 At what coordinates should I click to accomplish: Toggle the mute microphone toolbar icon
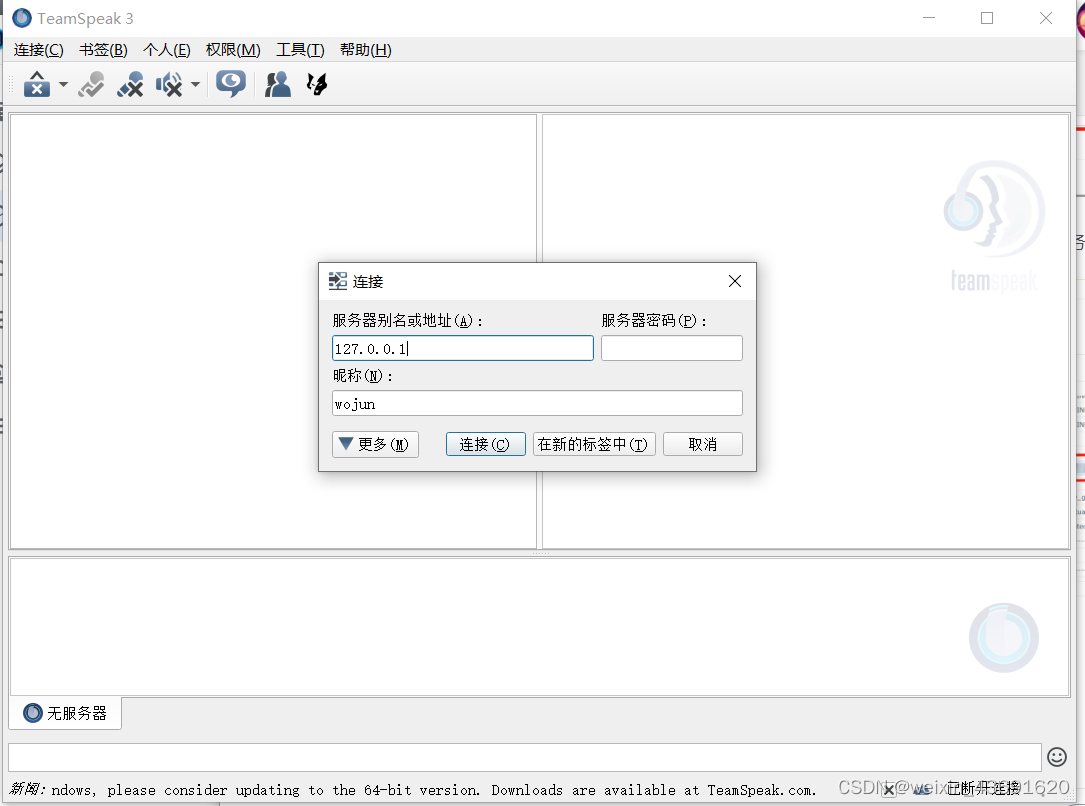coord(130,84)
